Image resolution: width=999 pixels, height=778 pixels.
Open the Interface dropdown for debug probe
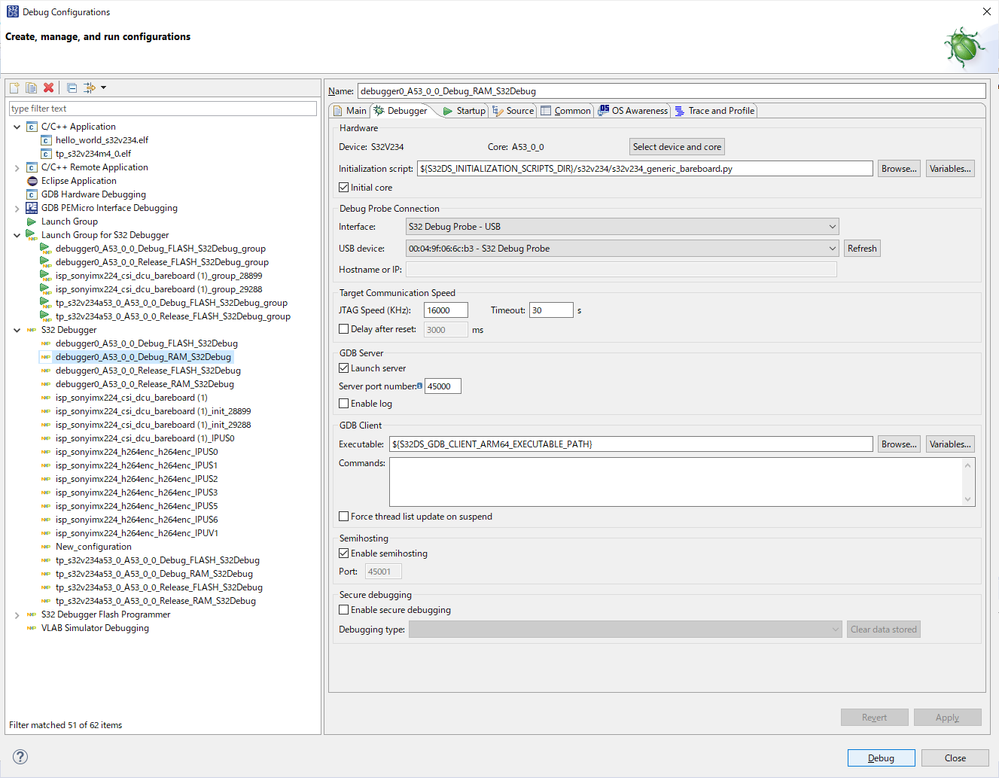[621, 227]
